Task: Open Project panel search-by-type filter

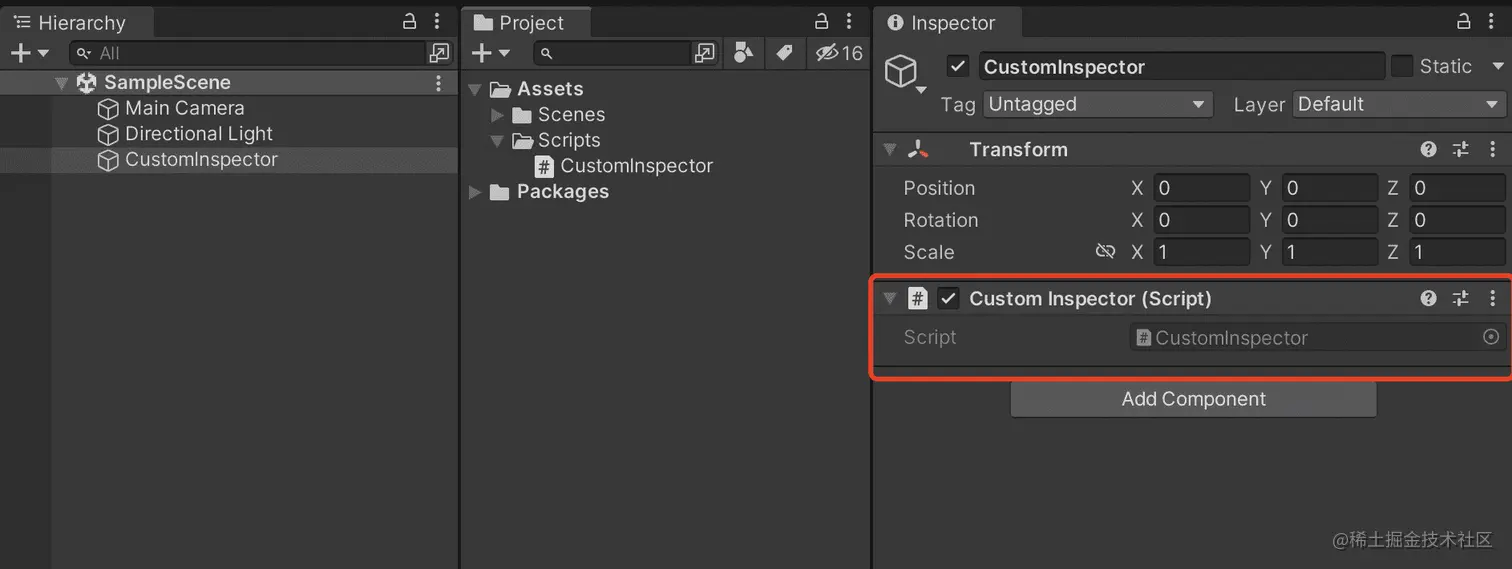Action: coord(743,53)
